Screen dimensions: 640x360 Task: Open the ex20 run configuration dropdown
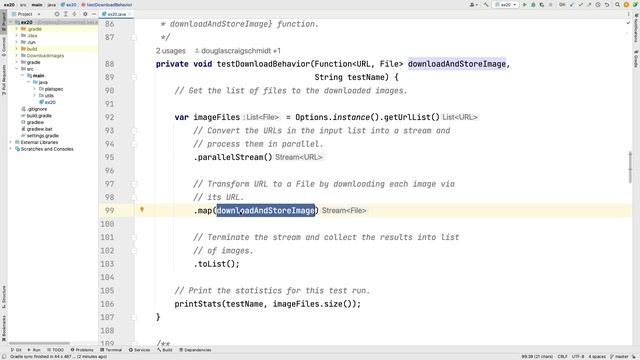click(x=506, y=4)
